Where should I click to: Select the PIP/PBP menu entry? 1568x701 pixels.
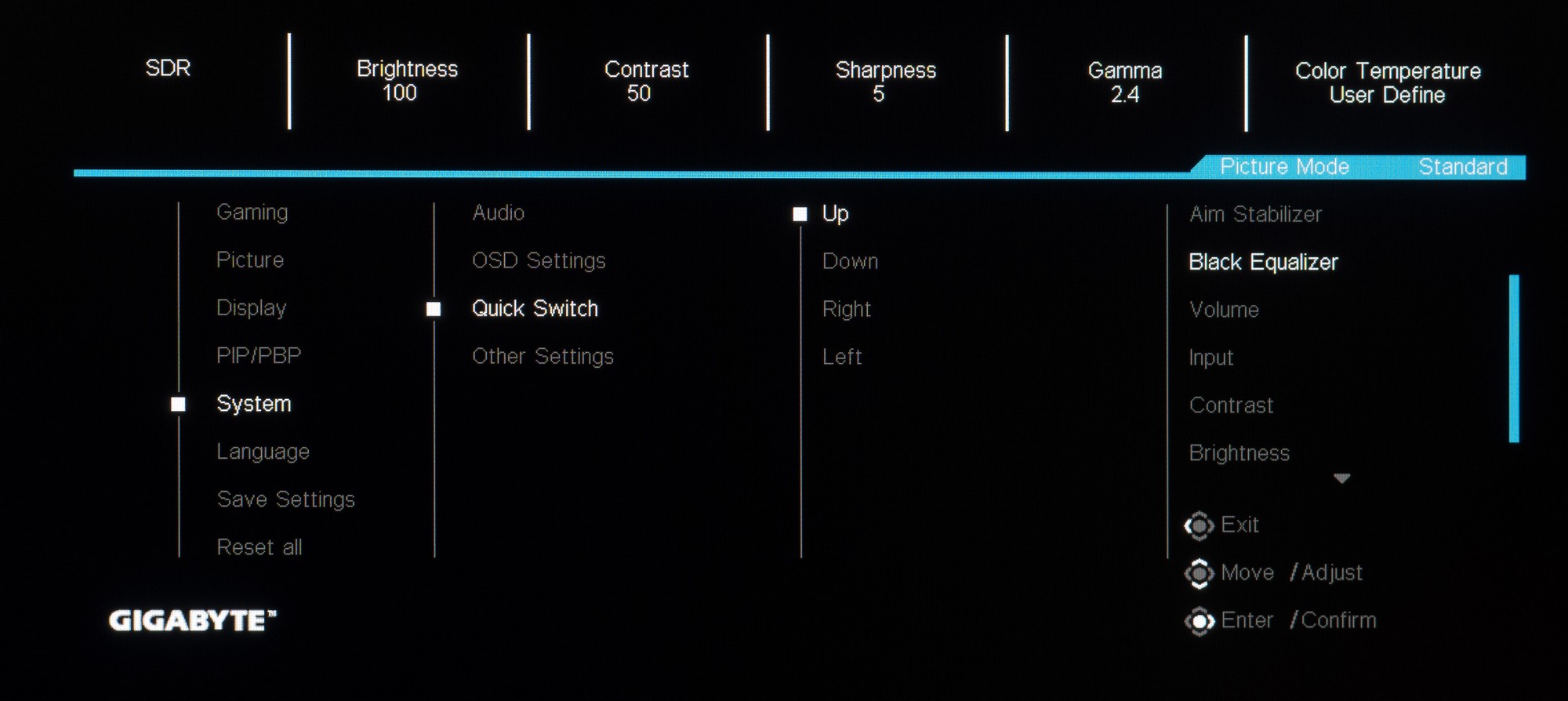259,356
